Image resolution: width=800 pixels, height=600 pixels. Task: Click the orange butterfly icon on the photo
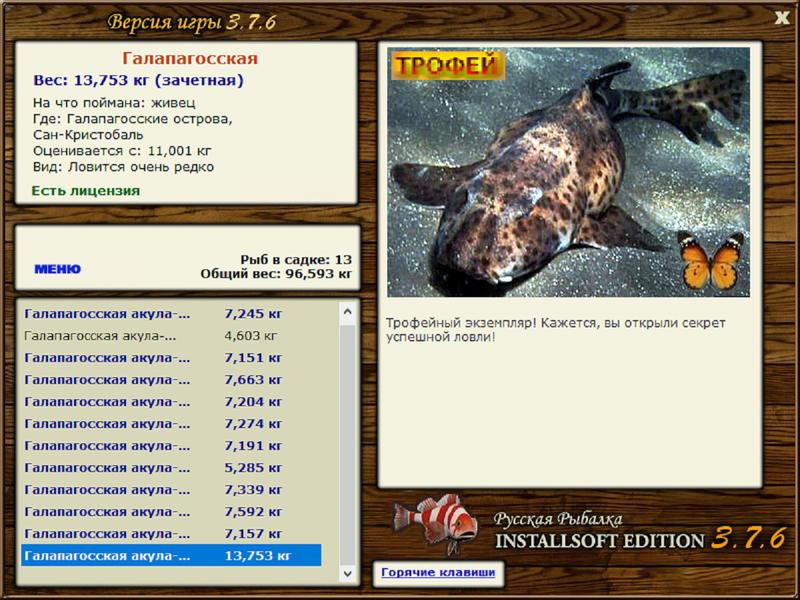[x=711, y=260]
